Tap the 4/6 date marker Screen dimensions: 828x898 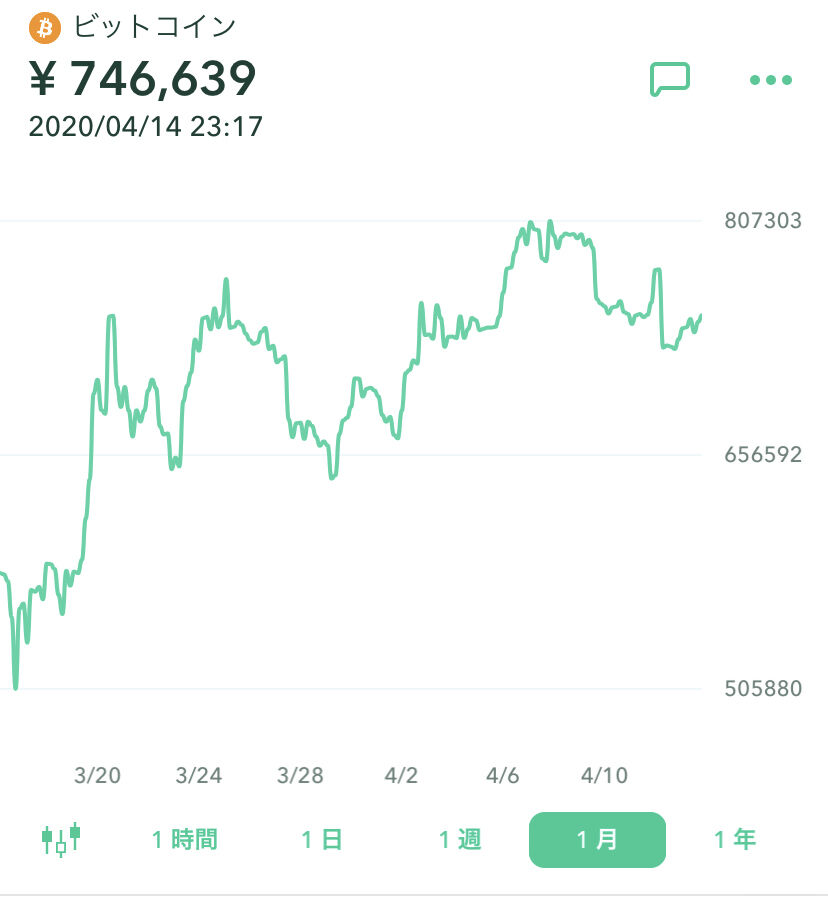[x=502, y=775]
